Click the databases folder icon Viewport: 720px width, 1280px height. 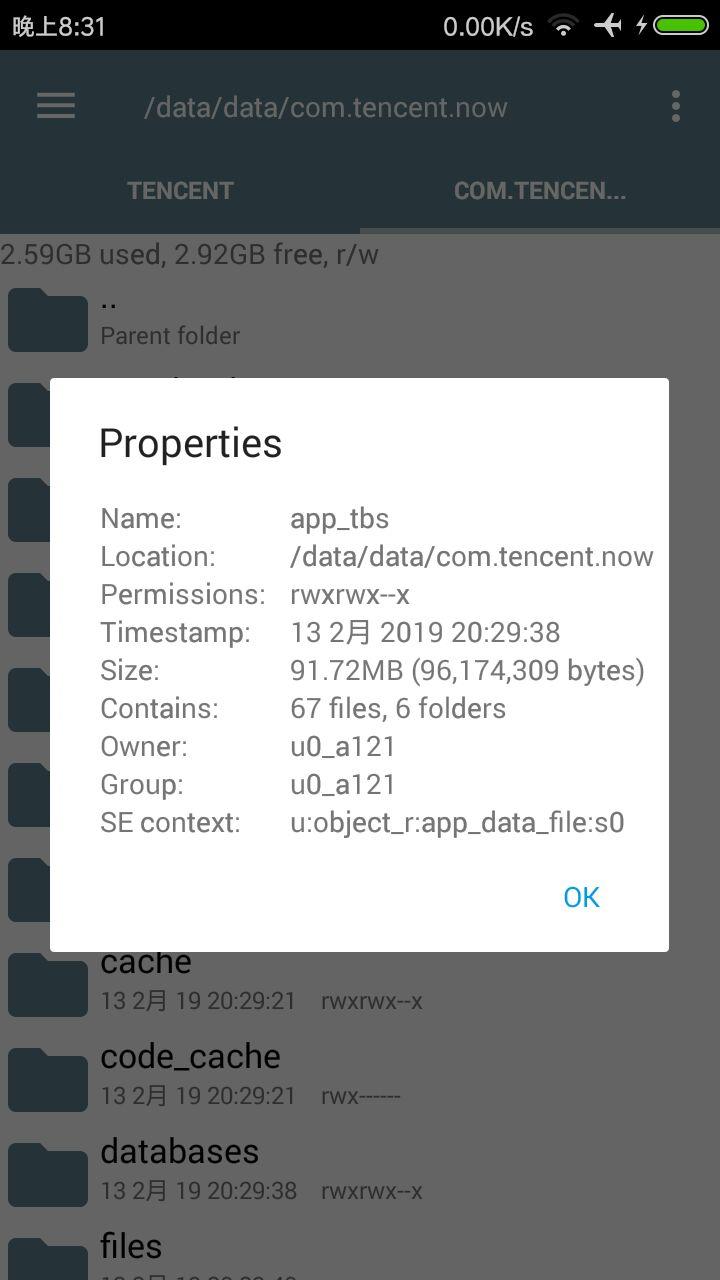[x=48, y=1175]
